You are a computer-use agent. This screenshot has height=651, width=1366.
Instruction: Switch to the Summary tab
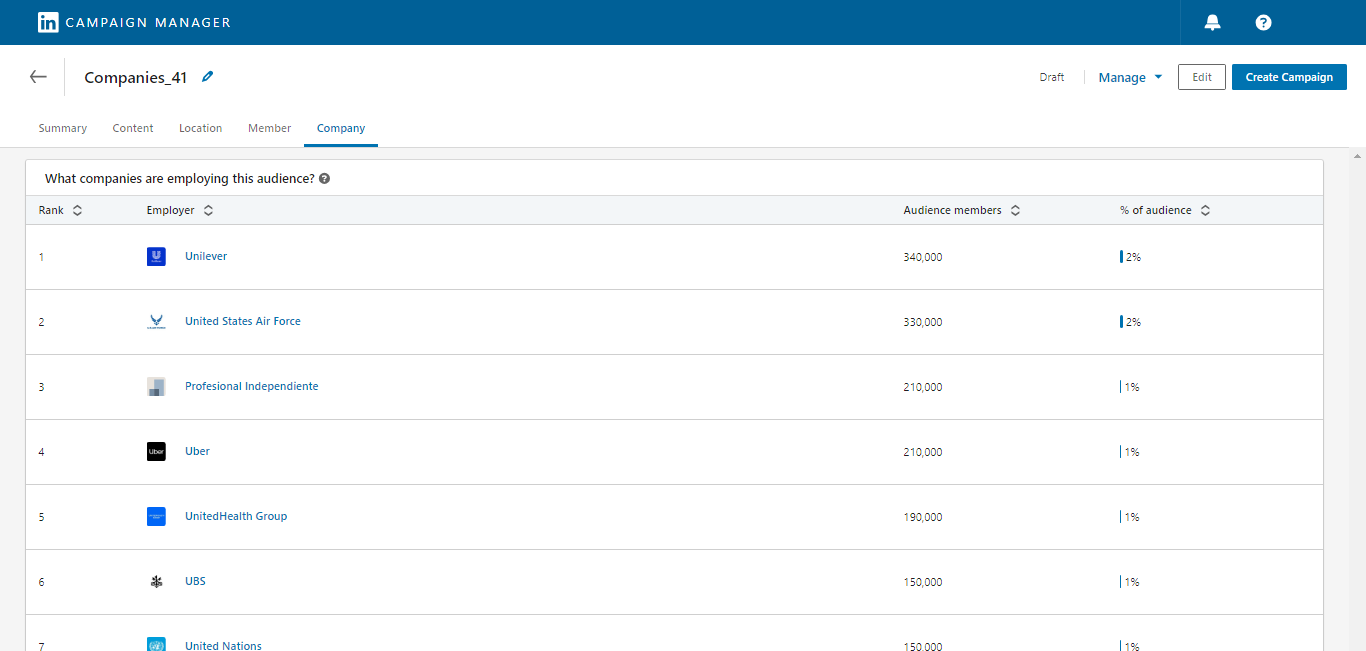tap(63, 128)
